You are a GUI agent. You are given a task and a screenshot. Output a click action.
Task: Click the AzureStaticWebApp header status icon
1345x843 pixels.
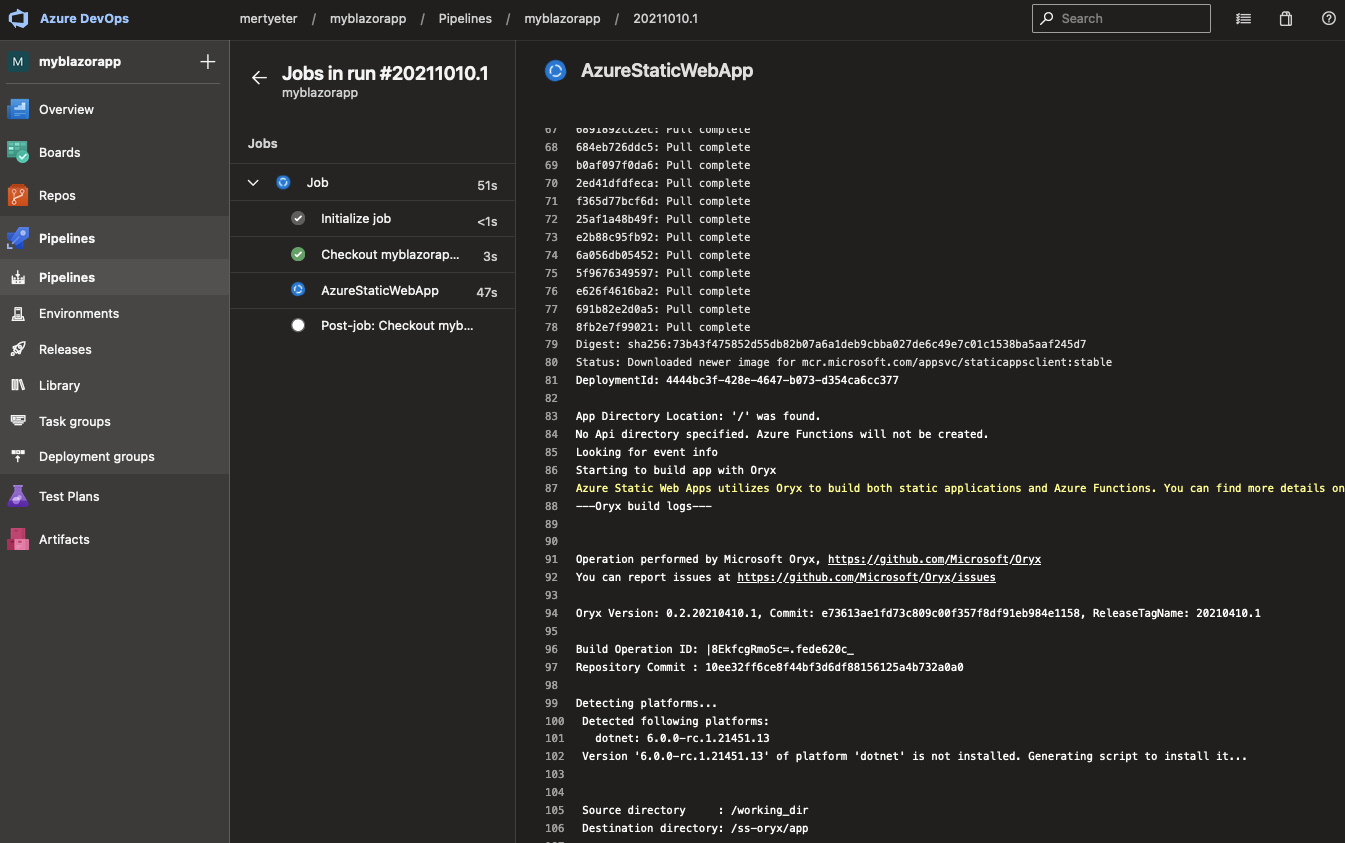coord(555,70)
